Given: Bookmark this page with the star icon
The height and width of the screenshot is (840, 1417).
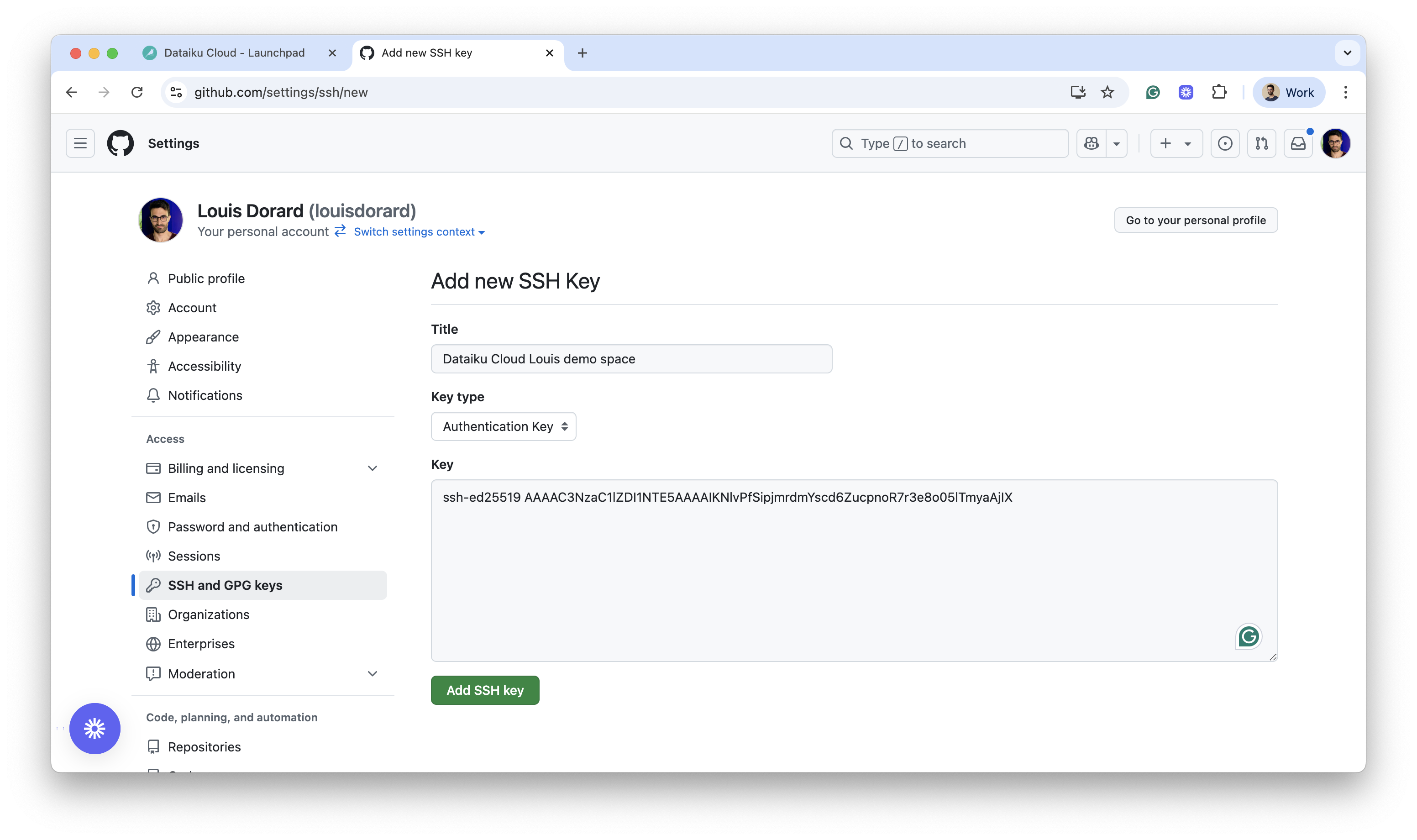Looking at the screenshot, I should point(1107,92).
